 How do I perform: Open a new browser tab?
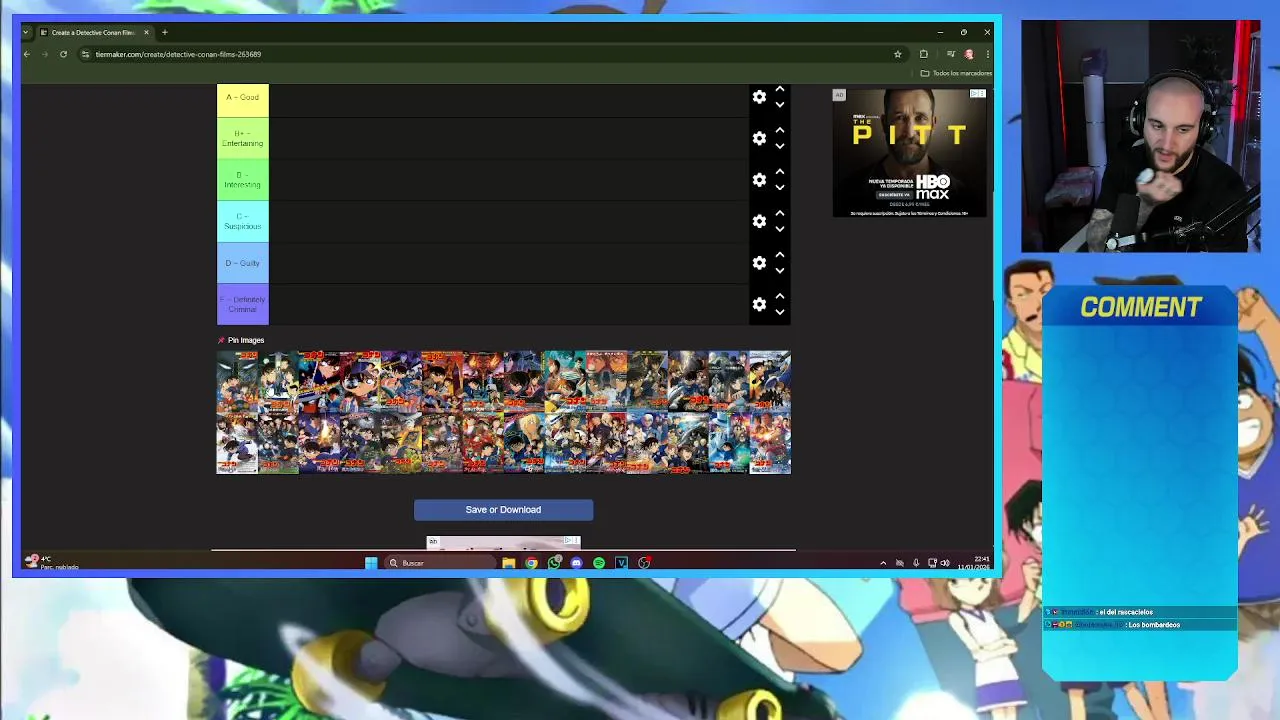165,32
